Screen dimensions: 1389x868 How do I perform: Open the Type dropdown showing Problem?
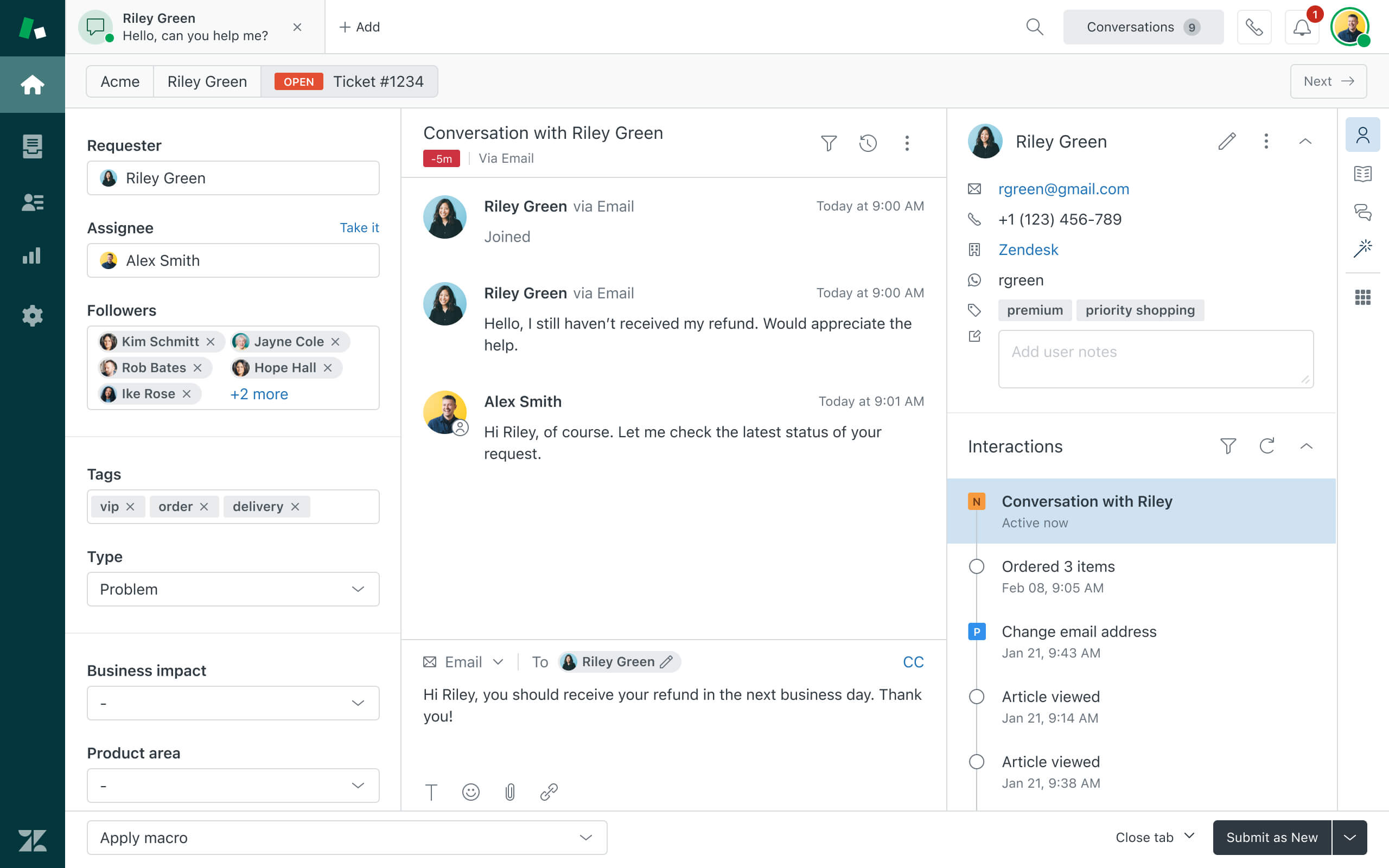pos(232,589)
